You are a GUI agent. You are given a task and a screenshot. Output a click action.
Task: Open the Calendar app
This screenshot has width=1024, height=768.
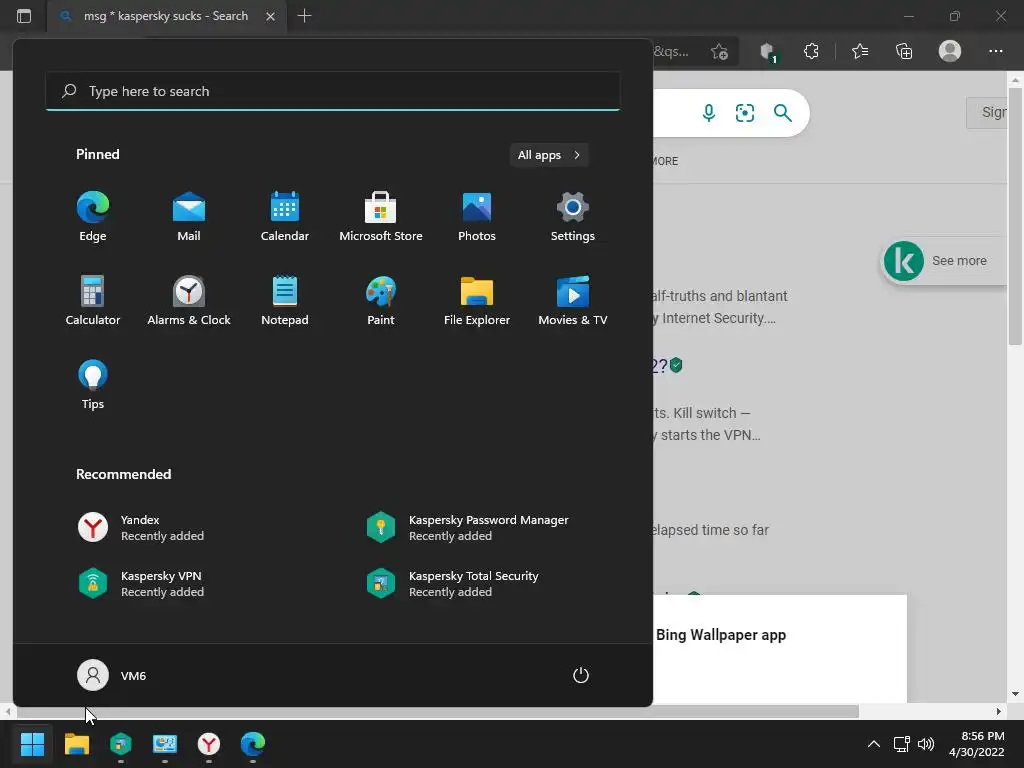[285, 217]
